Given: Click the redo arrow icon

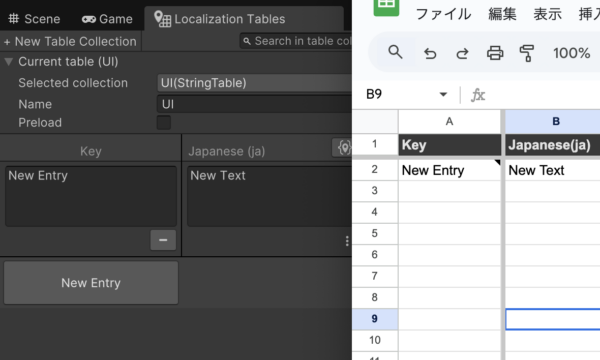Looking at the screenshot, I should pyautogui.click(x=462, y=53).
